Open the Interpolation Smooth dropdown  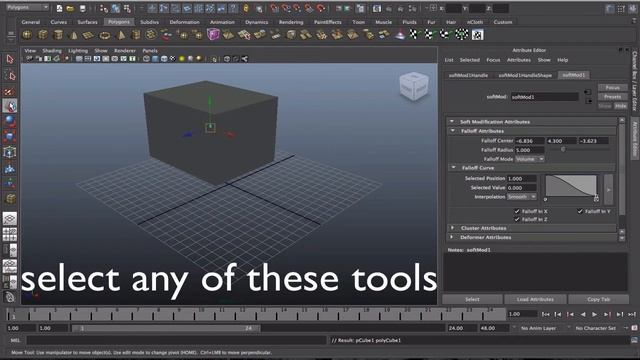pyautogui.click(x=522, y=197)
